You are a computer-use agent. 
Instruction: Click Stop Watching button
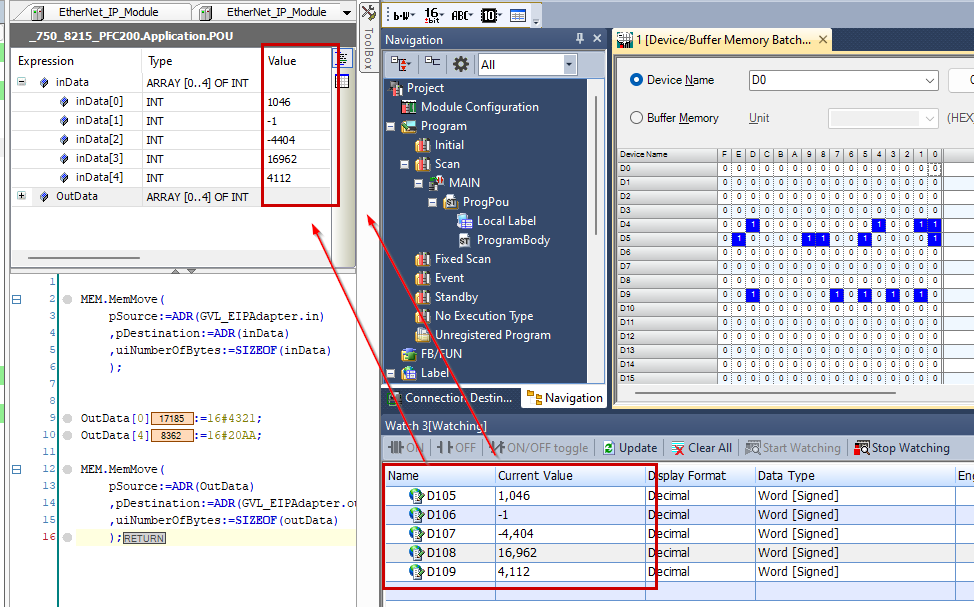(x=902, y=448)
